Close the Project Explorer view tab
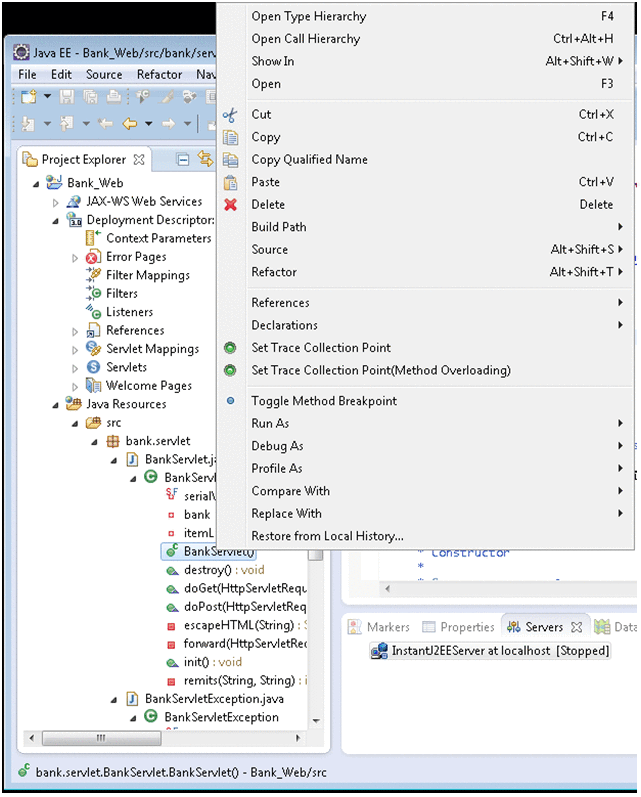The height and width of the screenshot is (797, 641). click(139, 160)
